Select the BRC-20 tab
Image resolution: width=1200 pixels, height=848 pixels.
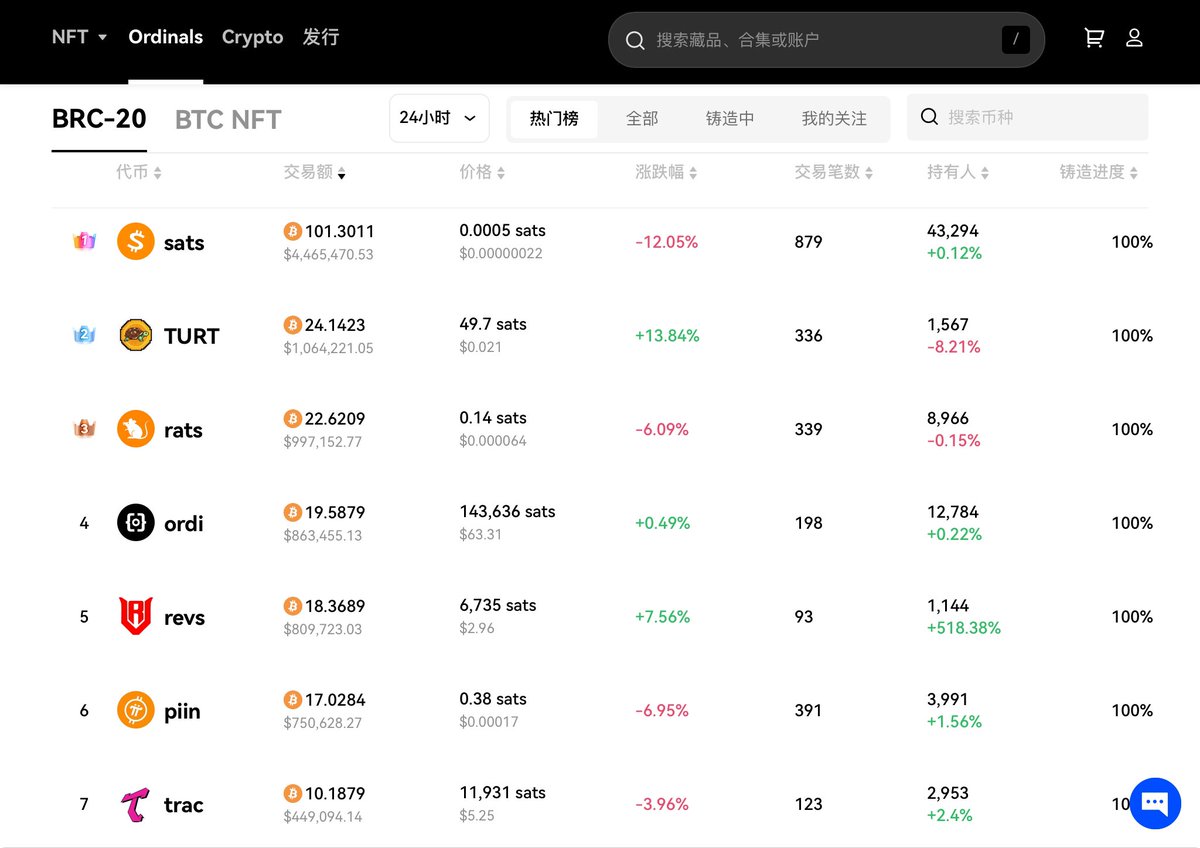click(99, 119)
